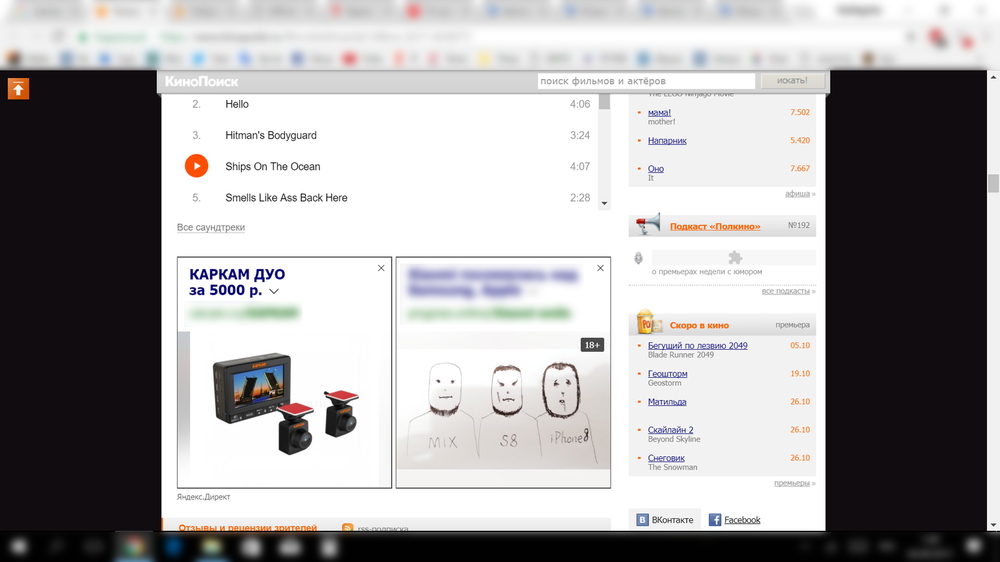This screenshot has height=562, width=1000.
Task: Open the все подкасты link
Action: pyautogui.click(x=785, y=291)
